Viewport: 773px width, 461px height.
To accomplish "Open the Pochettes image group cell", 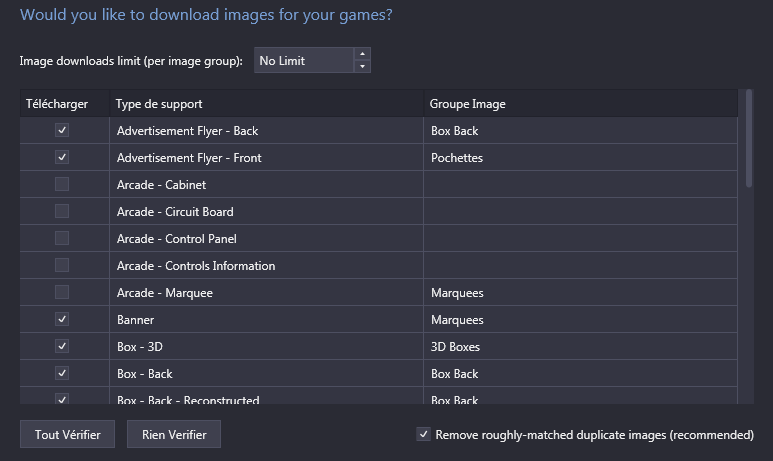I will click(580, 157).
